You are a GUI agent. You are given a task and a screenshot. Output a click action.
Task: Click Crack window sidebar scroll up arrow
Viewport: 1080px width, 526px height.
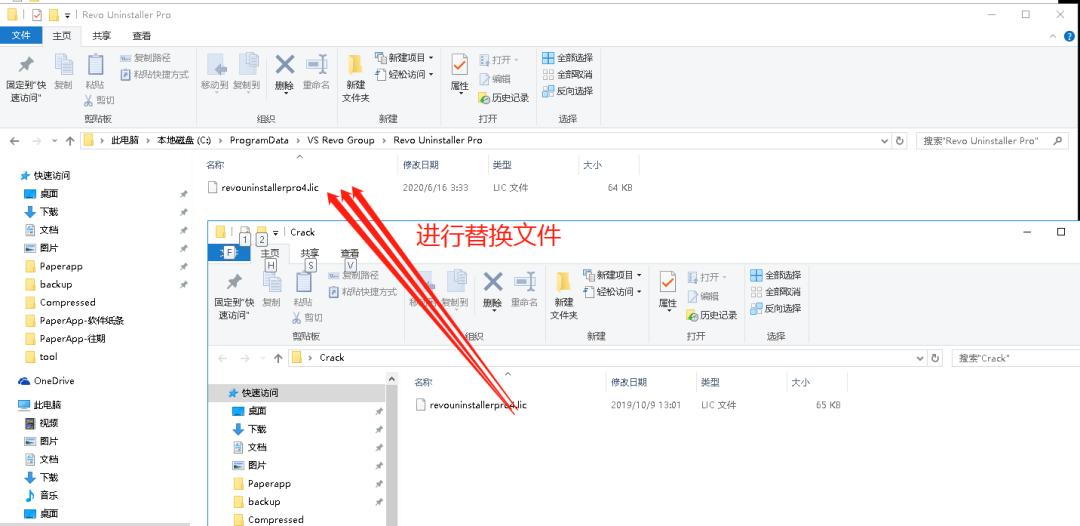tap(392, 378)
